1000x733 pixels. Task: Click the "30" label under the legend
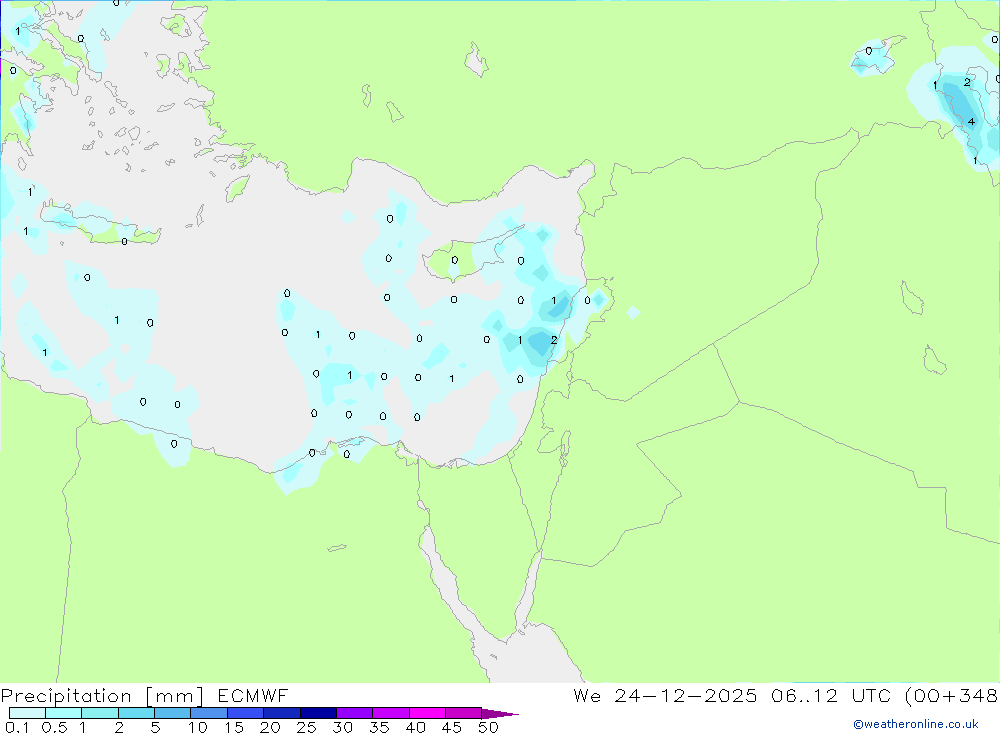point(343,727)
